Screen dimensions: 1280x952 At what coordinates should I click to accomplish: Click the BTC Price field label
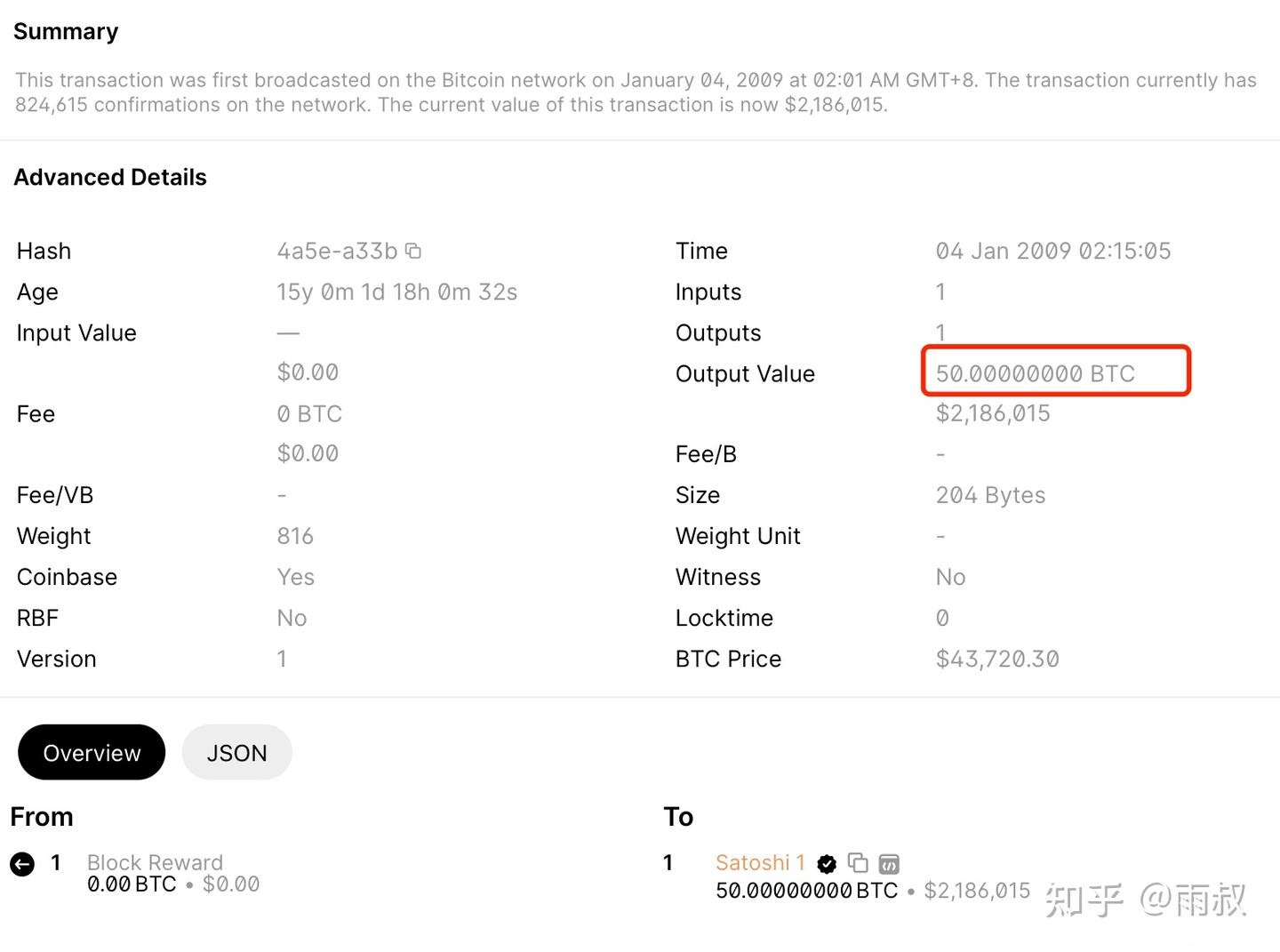coord(728,659)
